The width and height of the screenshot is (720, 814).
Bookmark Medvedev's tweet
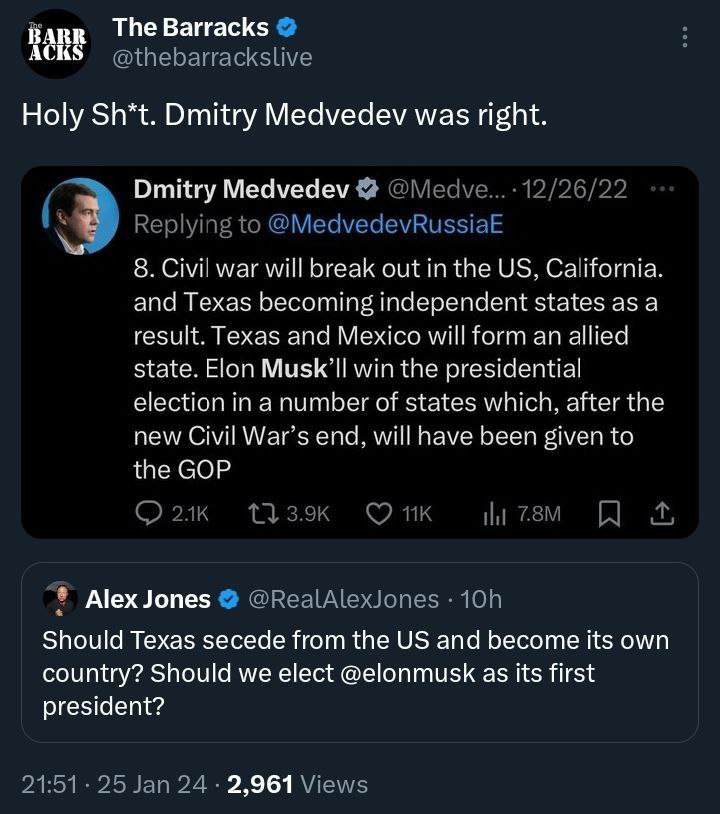(x=608, y=513)
